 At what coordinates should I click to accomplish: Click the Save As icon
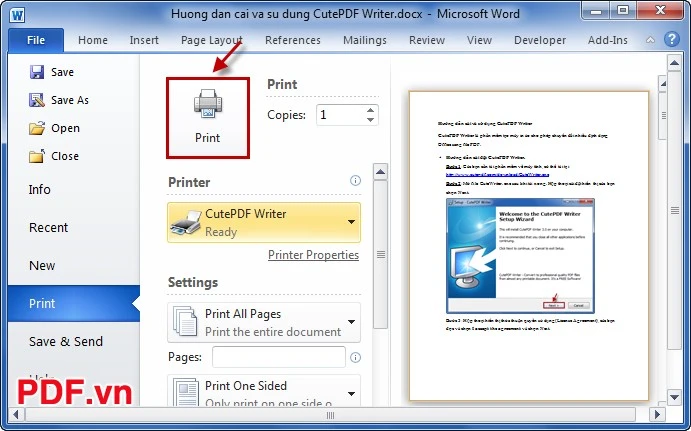point(37,100)
